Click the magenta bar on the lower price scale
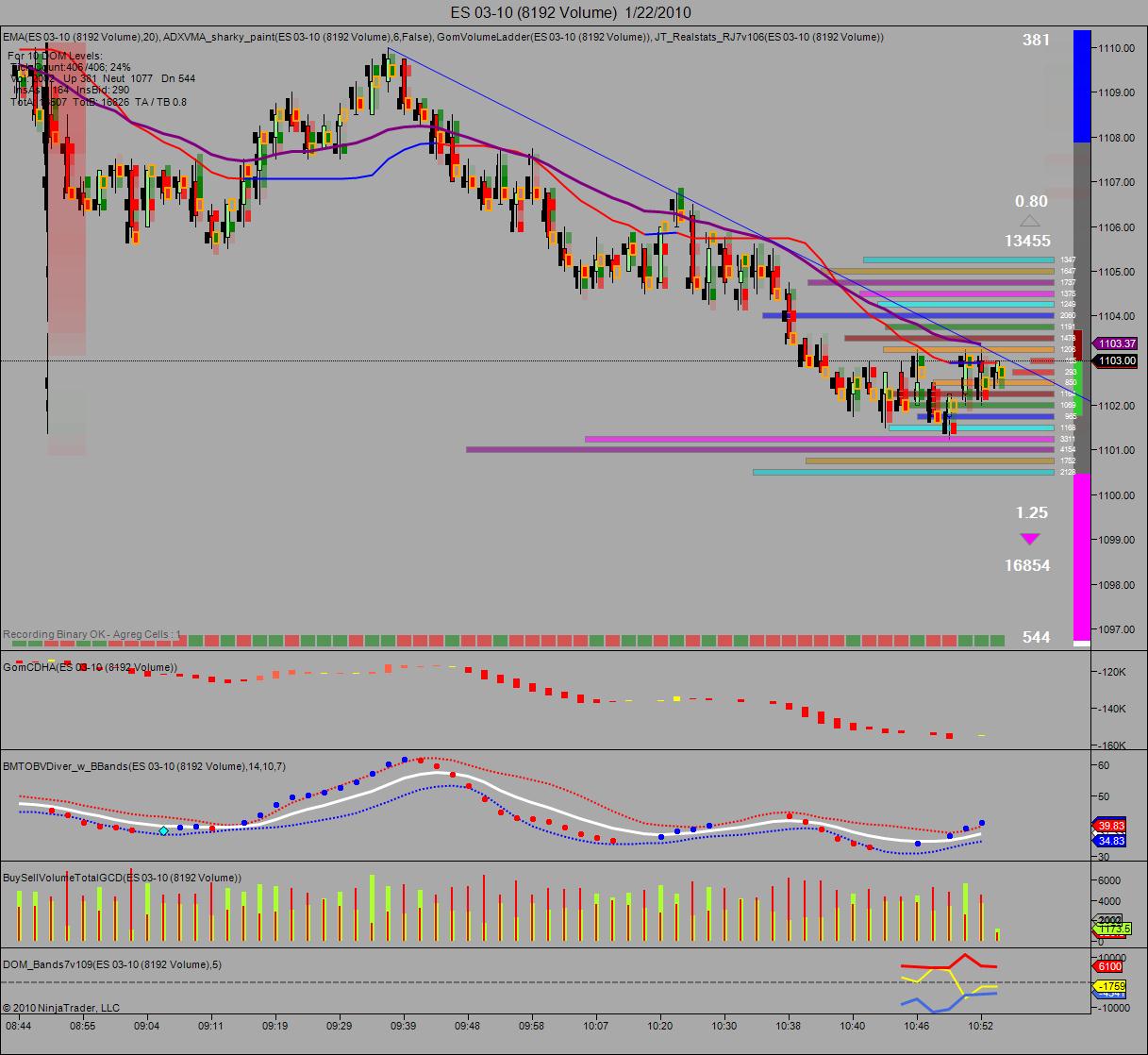Screen dimensions: 1148x1055 pos(1082,557)
